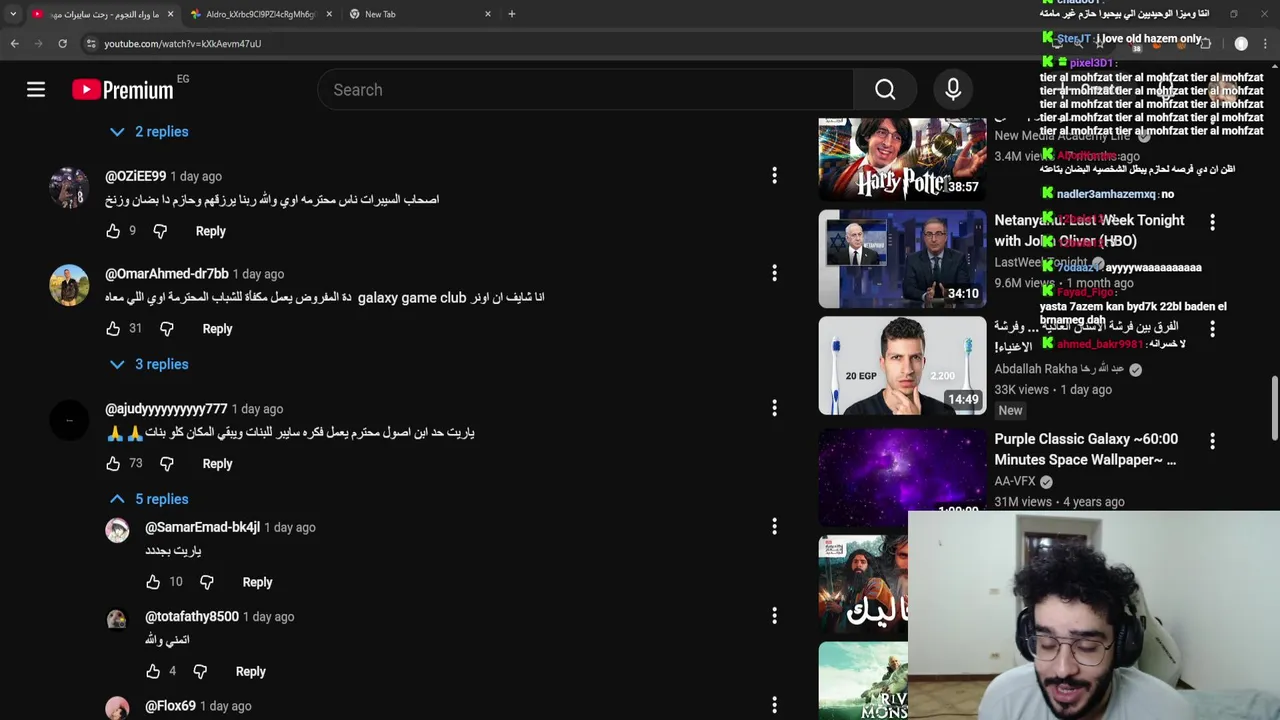Click @OZiEE99 profile avatar

pos(69,188)
